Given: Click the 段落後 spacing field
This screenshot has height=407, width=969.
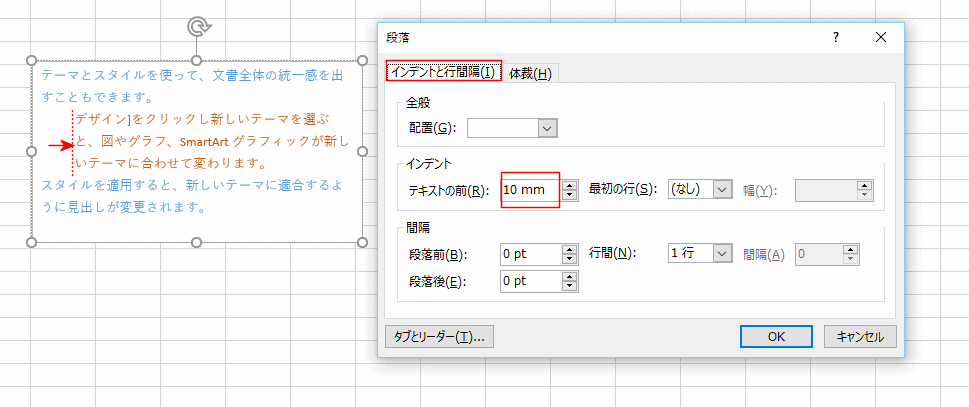Looking at the screenshot, I should (531, 281).
